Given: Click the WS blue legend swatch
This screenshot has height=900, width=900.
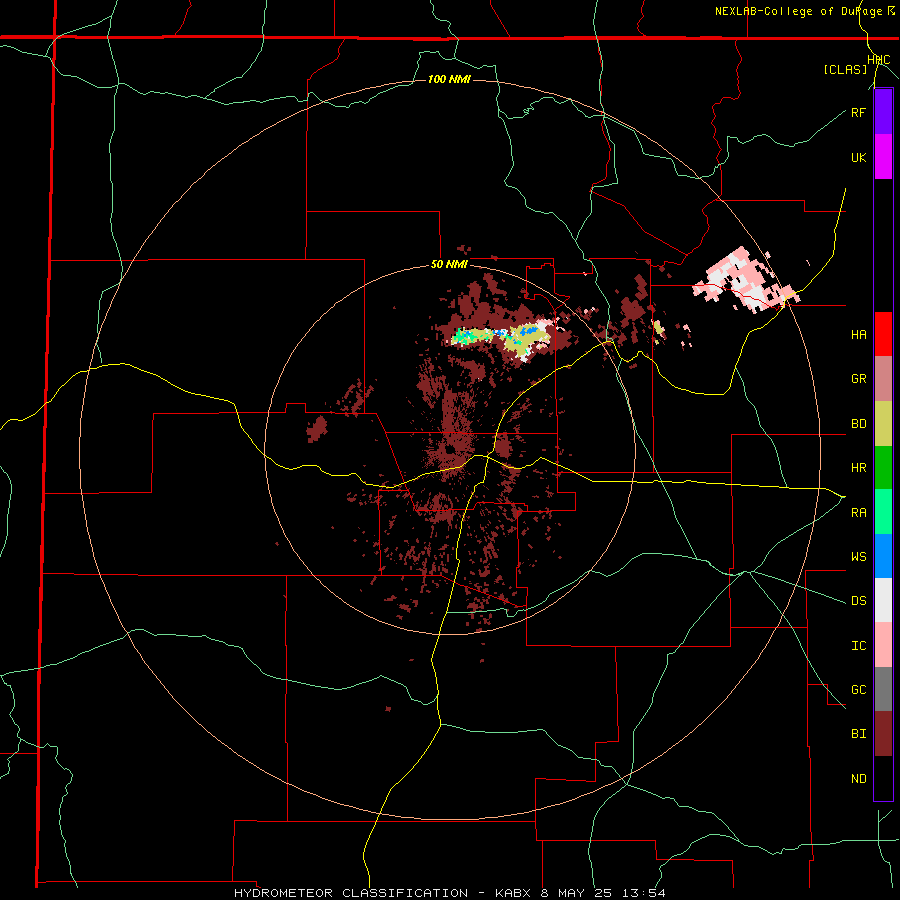Looking at the screenshot, I should [x=883, y=556].
